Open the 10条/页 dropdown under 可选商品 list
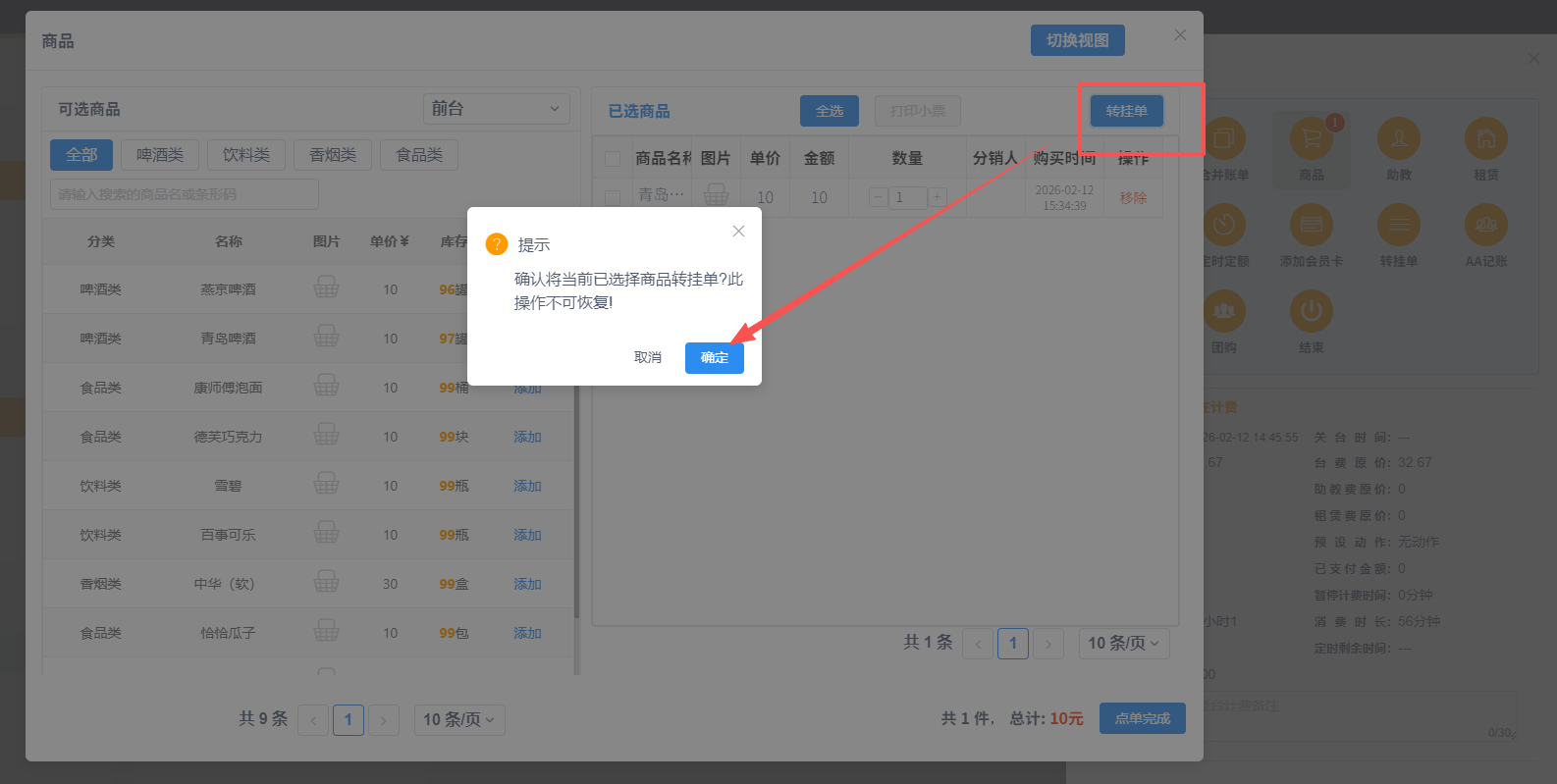 pos(459,720)
